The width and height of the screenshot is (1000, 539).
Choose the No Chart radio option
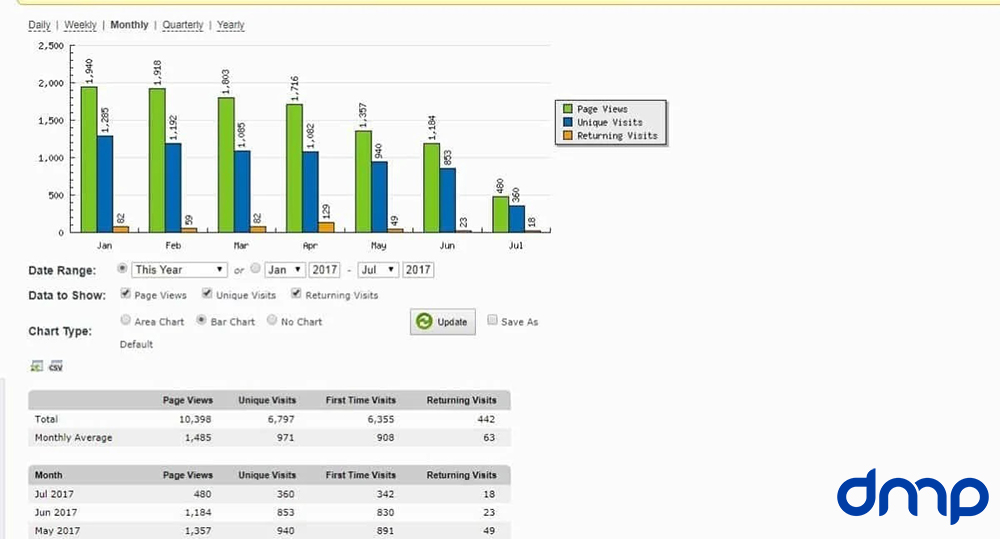pyautogui.click(x=272, y=321)
